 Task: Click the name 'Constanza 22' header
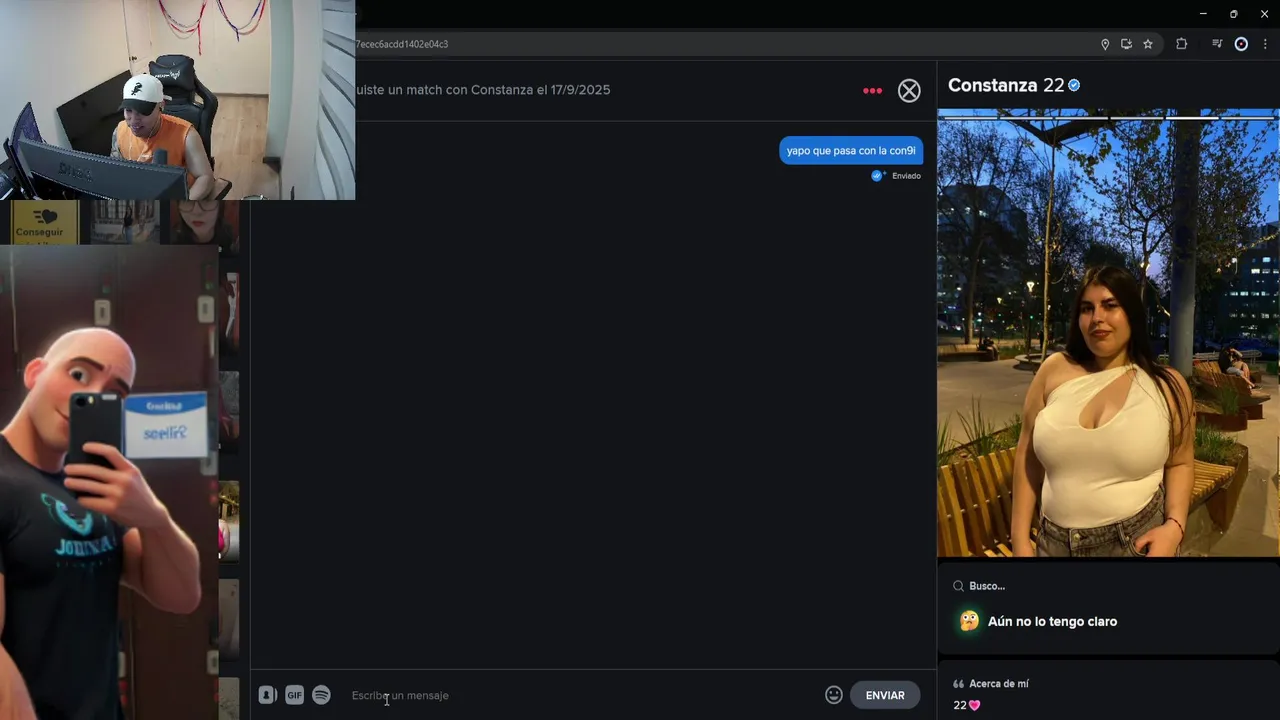pyautogui.click(x=1006, y=86)
